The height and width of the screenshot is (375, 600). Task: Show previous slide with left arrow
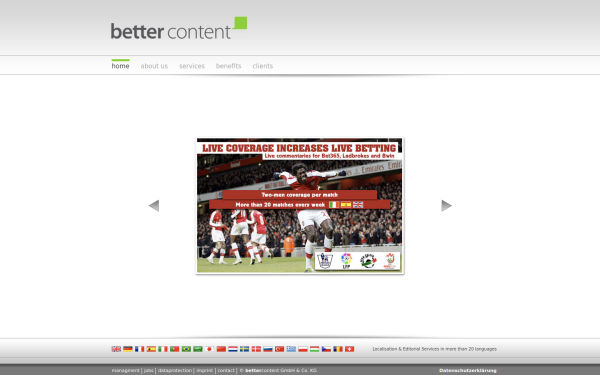click(x=154, y=205)
